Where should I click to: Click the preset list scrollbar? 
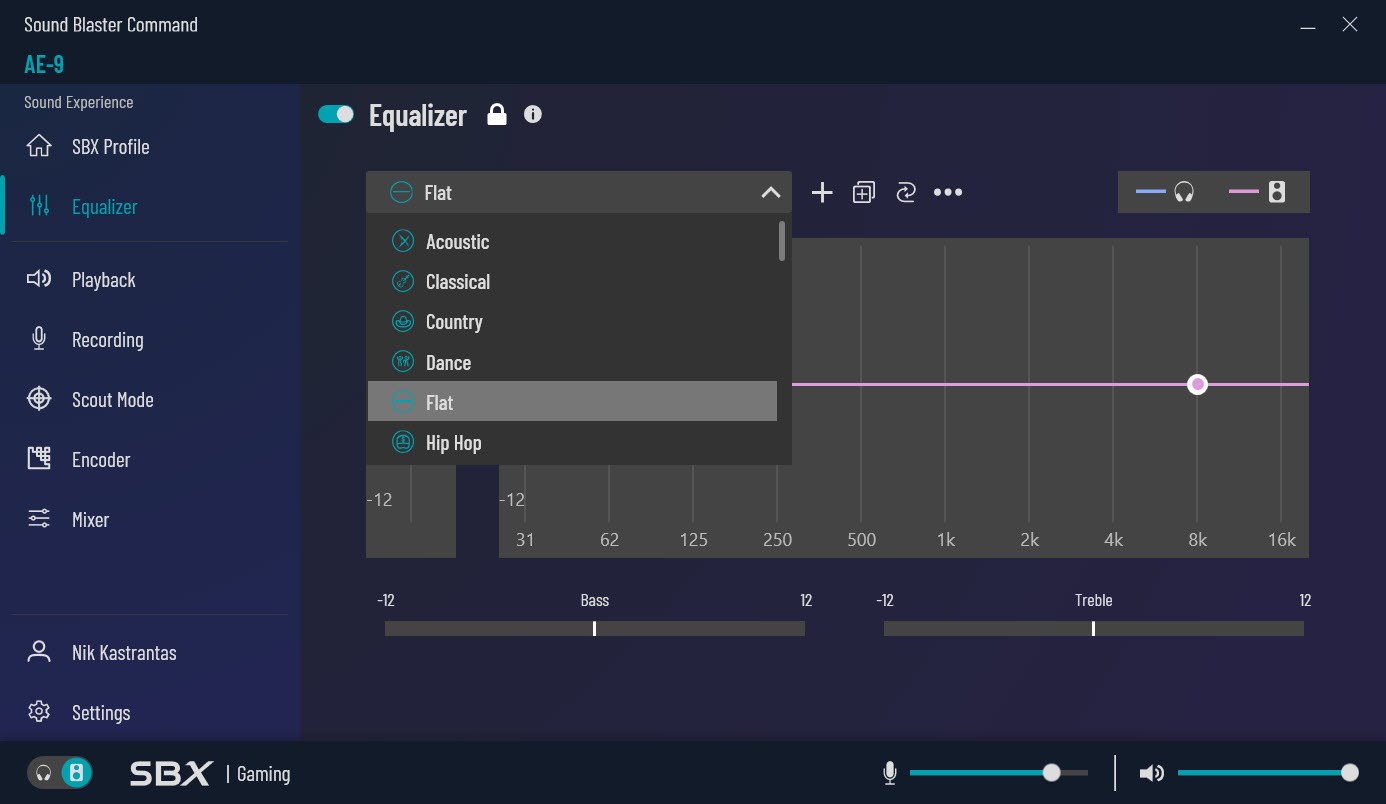pyautogui.click(x=782, y=241)
